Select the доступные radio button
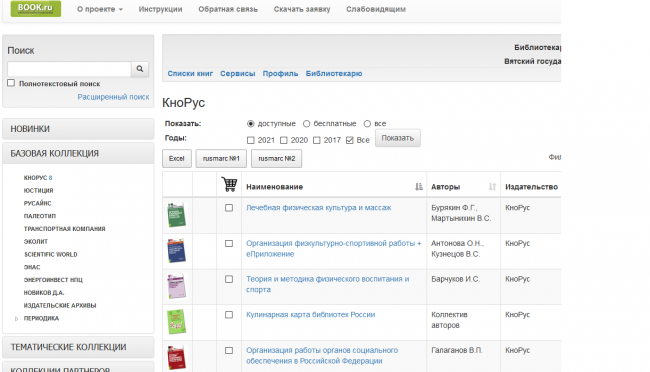This screenshot has width=650, height=372. point(250,124)
